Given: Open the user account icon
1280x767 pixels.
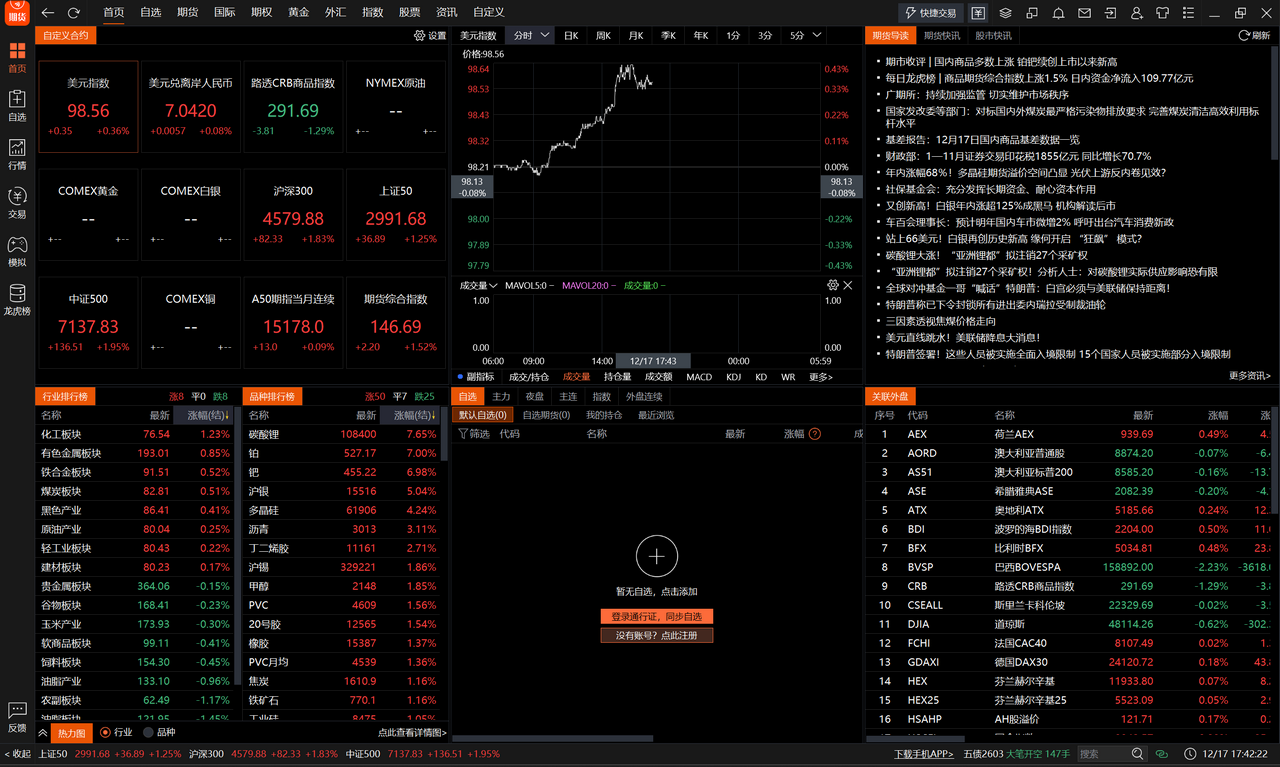Looking at the screenshot, I should [x=1137, y=13].
